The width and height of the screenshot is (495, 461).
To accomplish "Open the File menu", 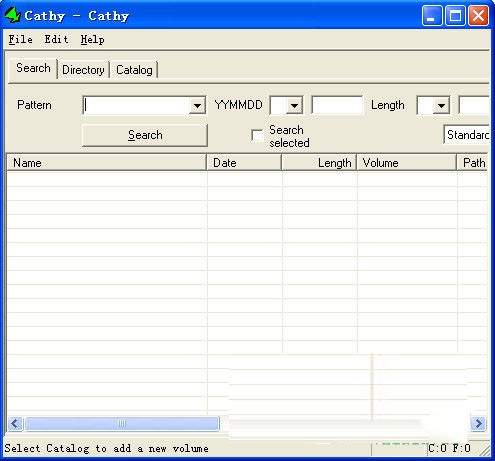I will pos(21,39).
